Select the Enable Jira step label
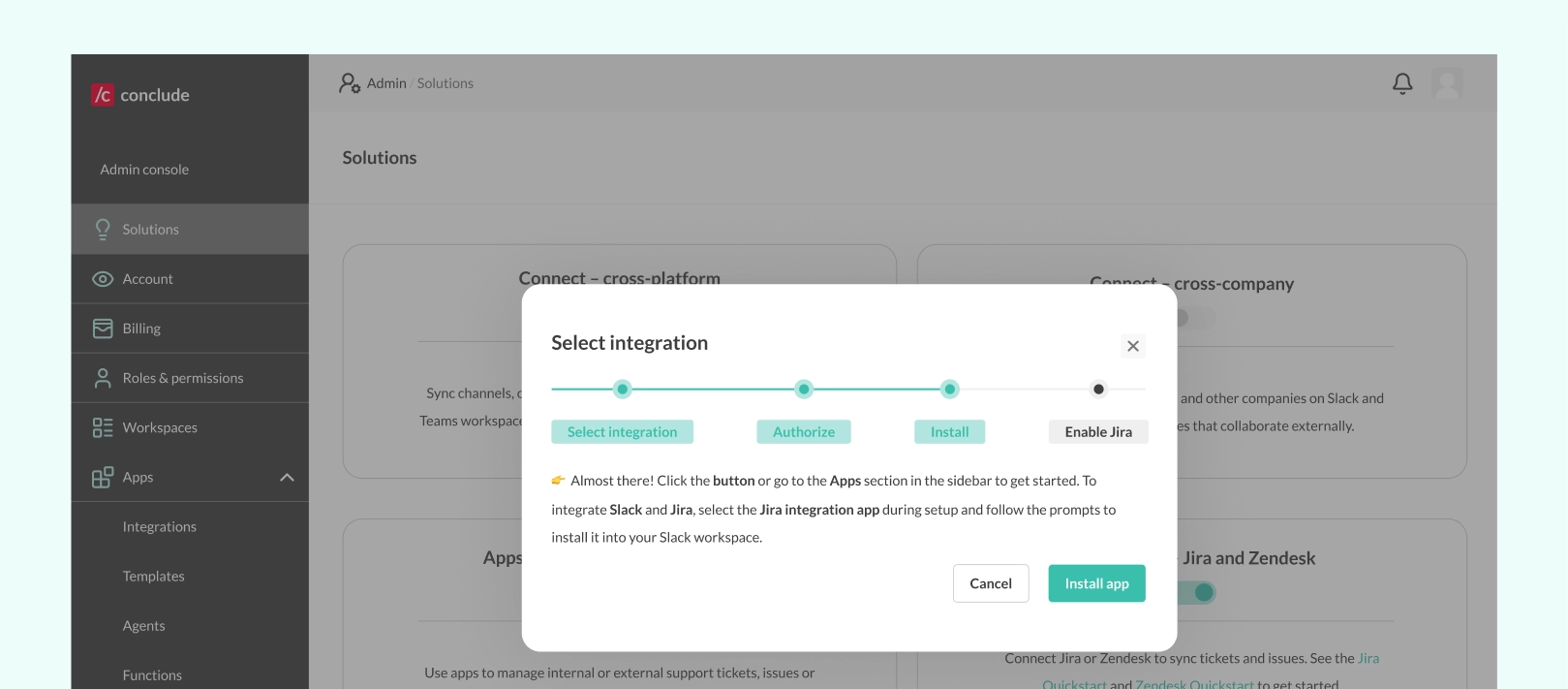This screenshot has height=689, width=1568. (x=1098, y=432)
